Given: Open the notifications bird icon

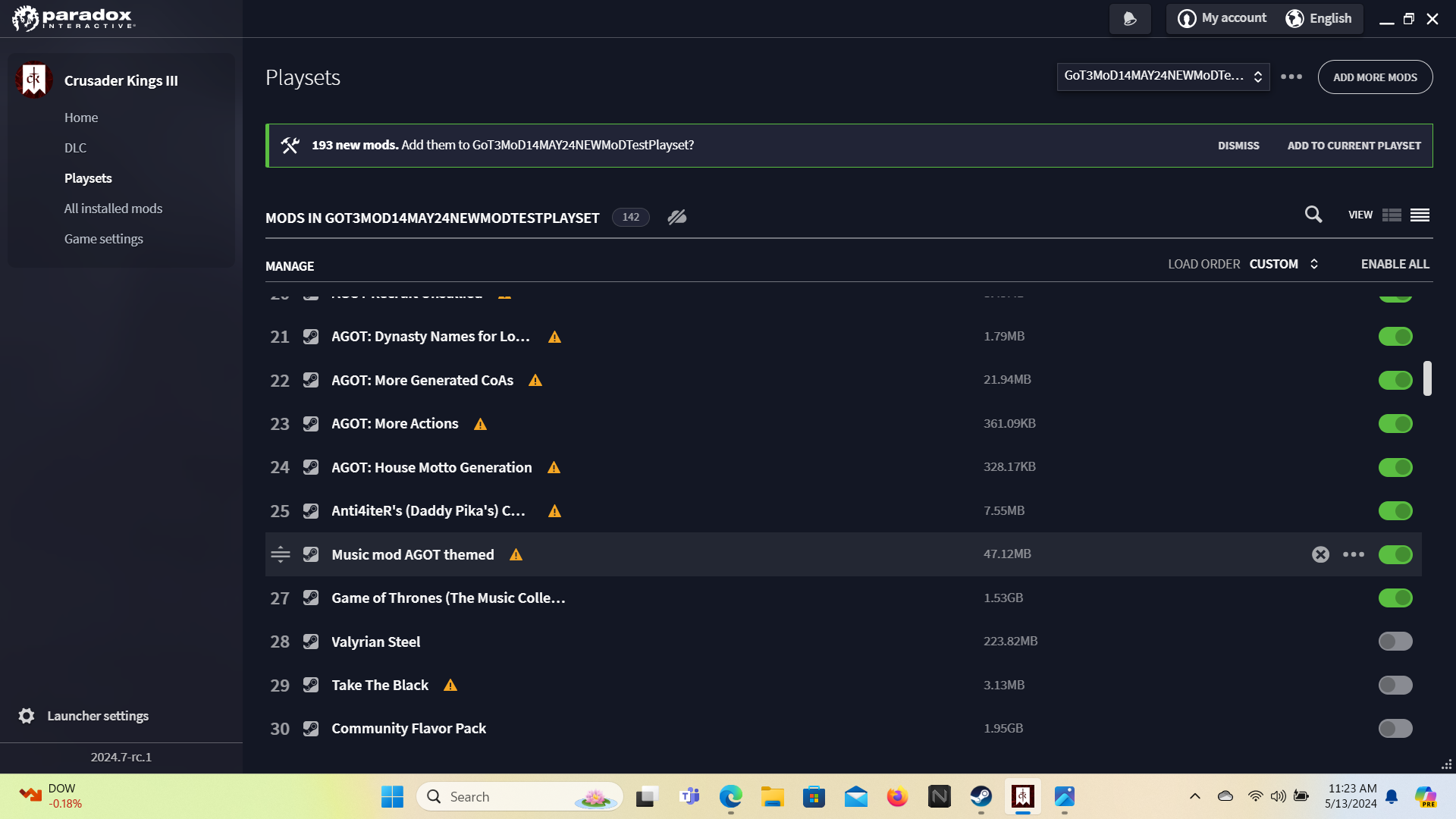Looking at the screenshot, I should (x=1130, y=19).
